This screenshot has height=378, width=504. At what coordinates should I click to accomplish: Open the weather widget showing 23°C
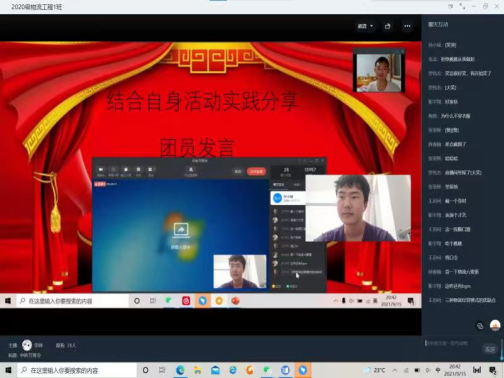coord(376,370)
